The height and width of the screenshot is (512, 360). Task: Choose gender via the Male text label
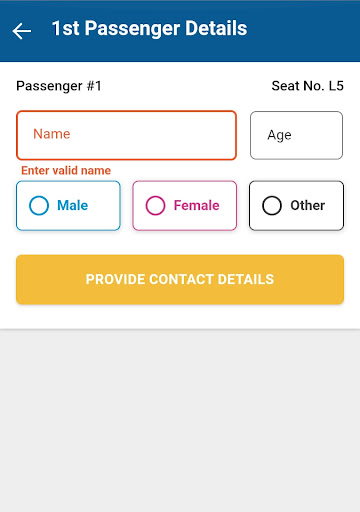pyautogui.click(x=73, y=205)
